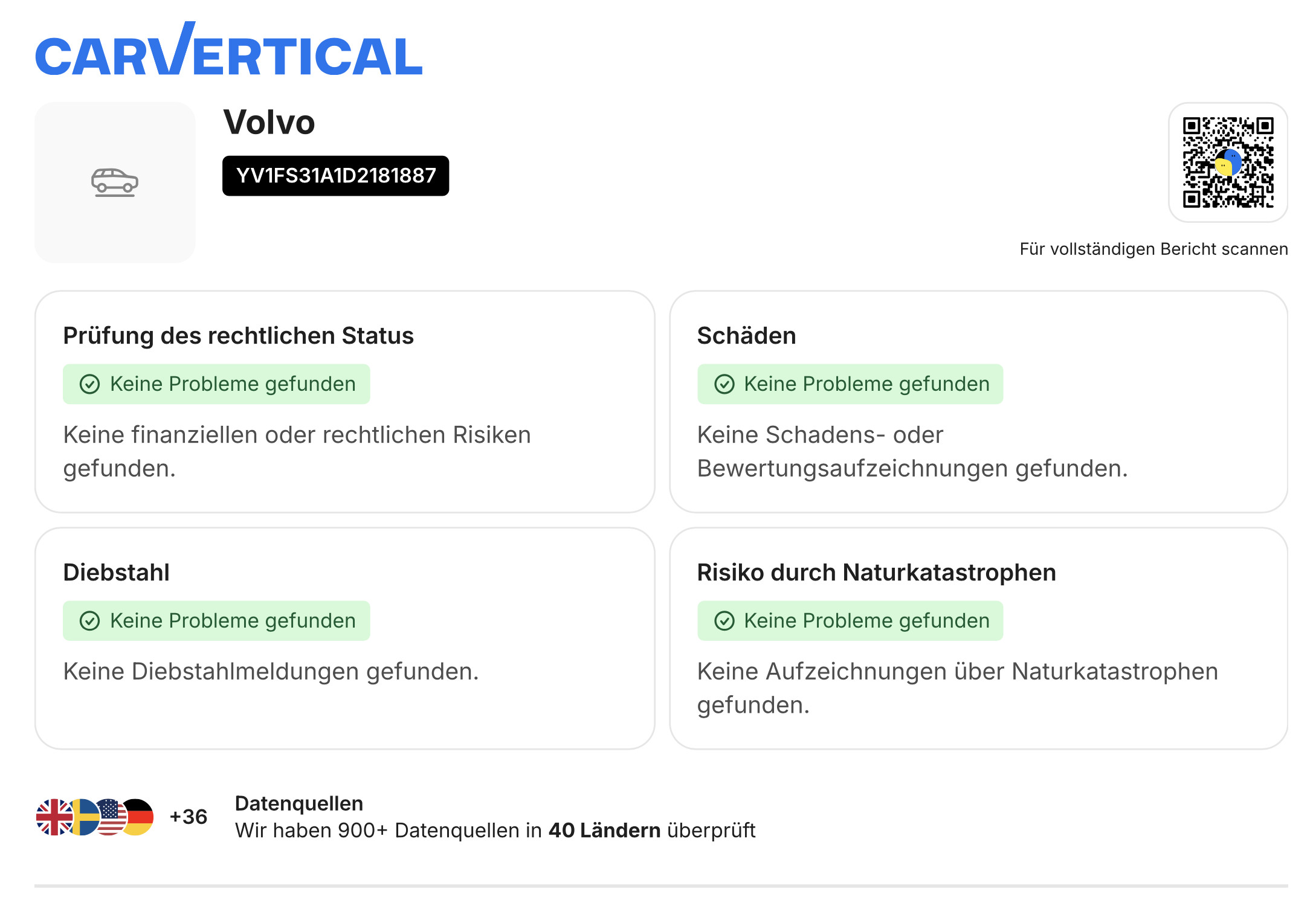Open the Prüfung des rechtlichen Status heading
The height and width of the screenshot is (900, 1316).
coord(238,336)
